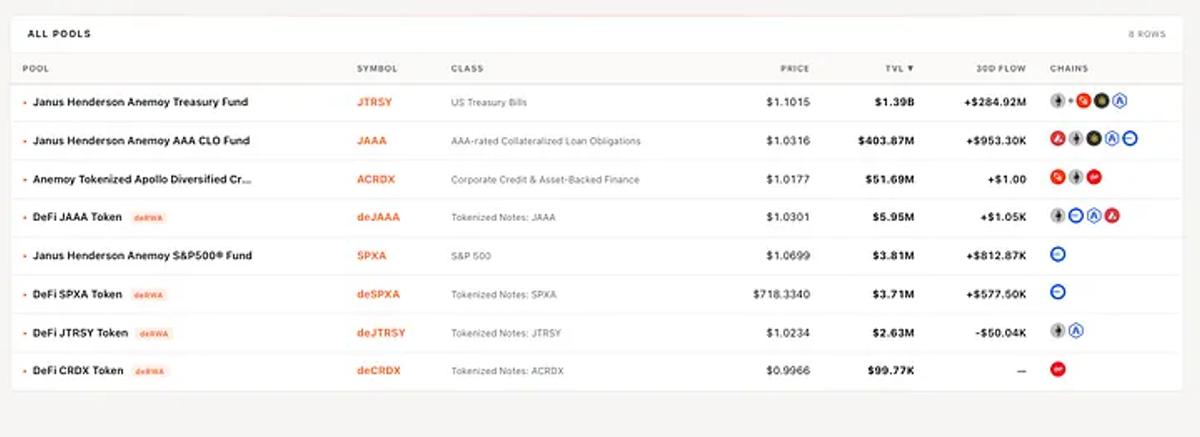Image resolution: width=1200 pixels, height=437 pixels.
Task: Click the deRWA badge on DeFi JAAA Token
Action: coord(147,218)
